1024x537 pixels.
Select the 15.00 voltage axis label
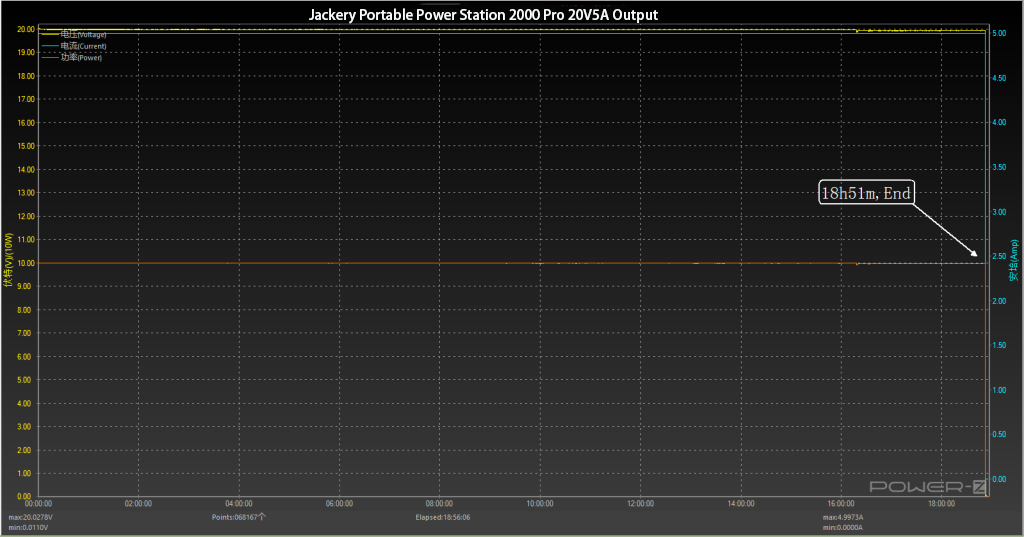click(26, 146)
